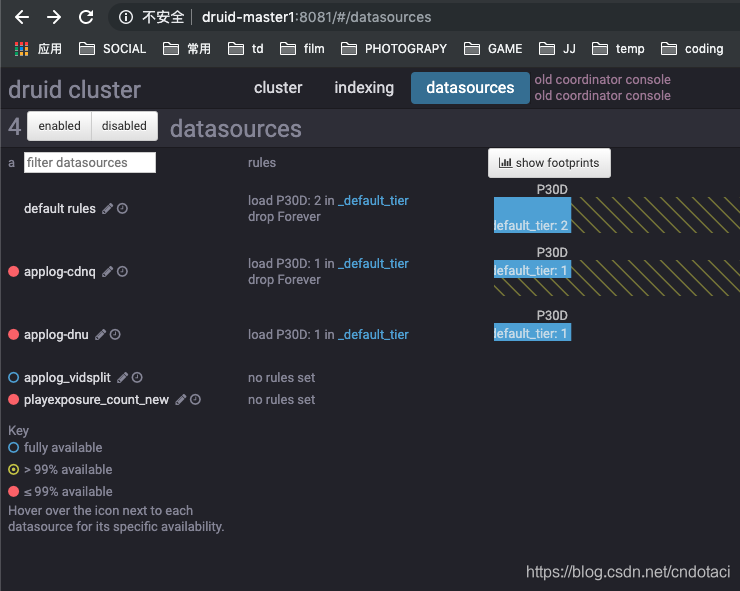The width and height of the screenshot is (740, 591).
Task: Click 'drop Forever' under applog-cdnq
Action: [x=284, y=279]
